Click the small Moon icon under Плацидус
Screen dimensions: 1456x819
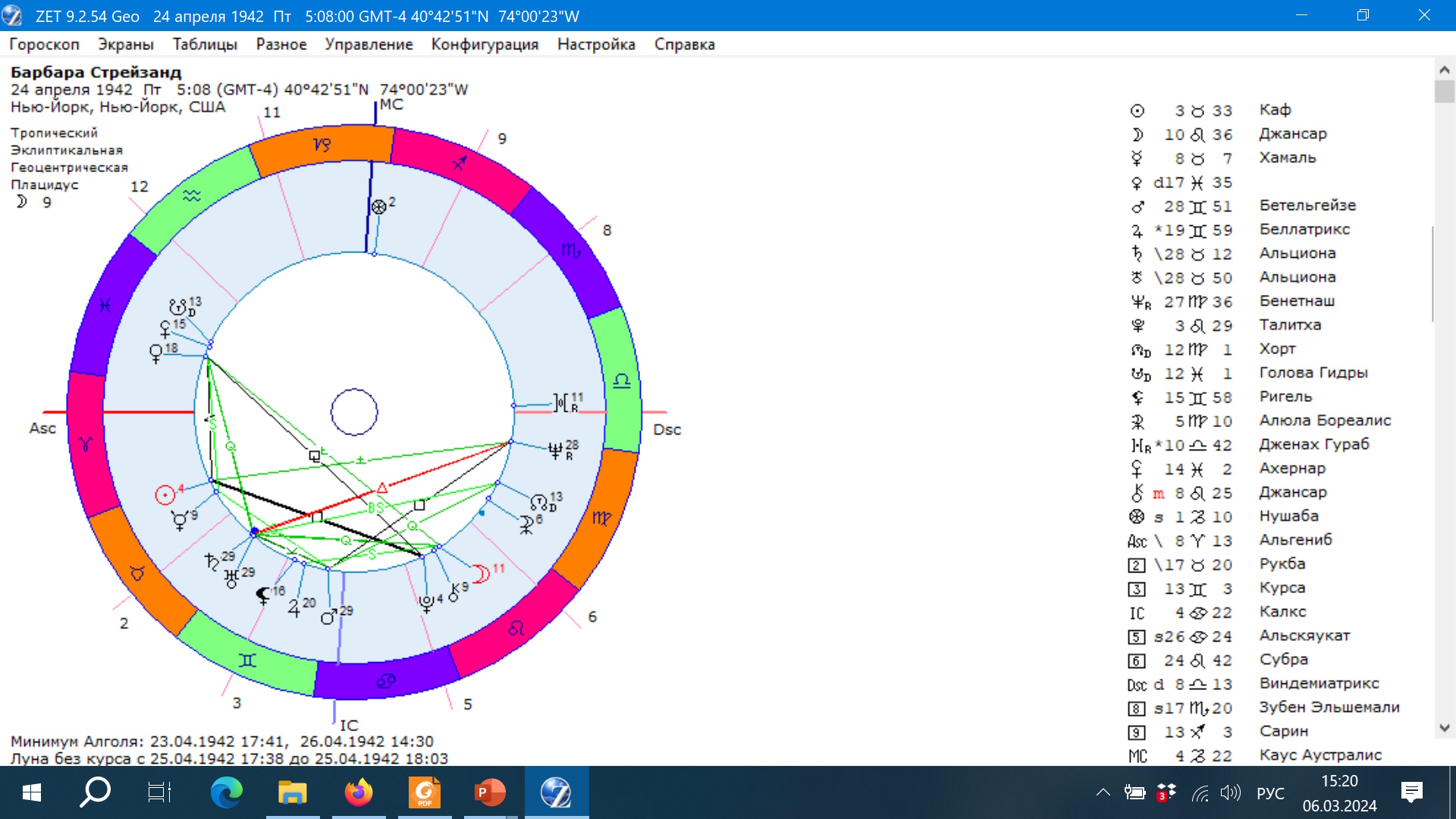pyautogui.click(x=21, y=202)
